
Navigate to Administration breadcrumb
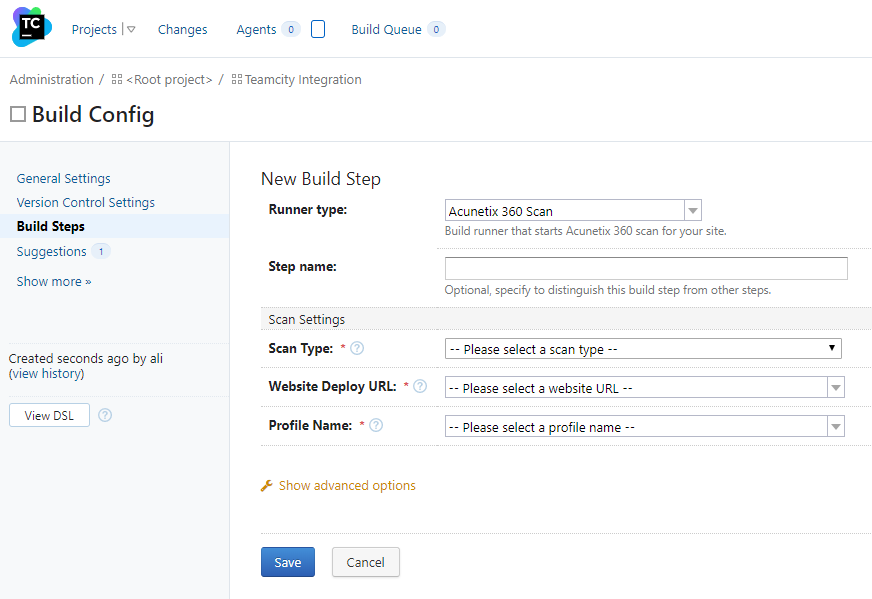[52, 80]
